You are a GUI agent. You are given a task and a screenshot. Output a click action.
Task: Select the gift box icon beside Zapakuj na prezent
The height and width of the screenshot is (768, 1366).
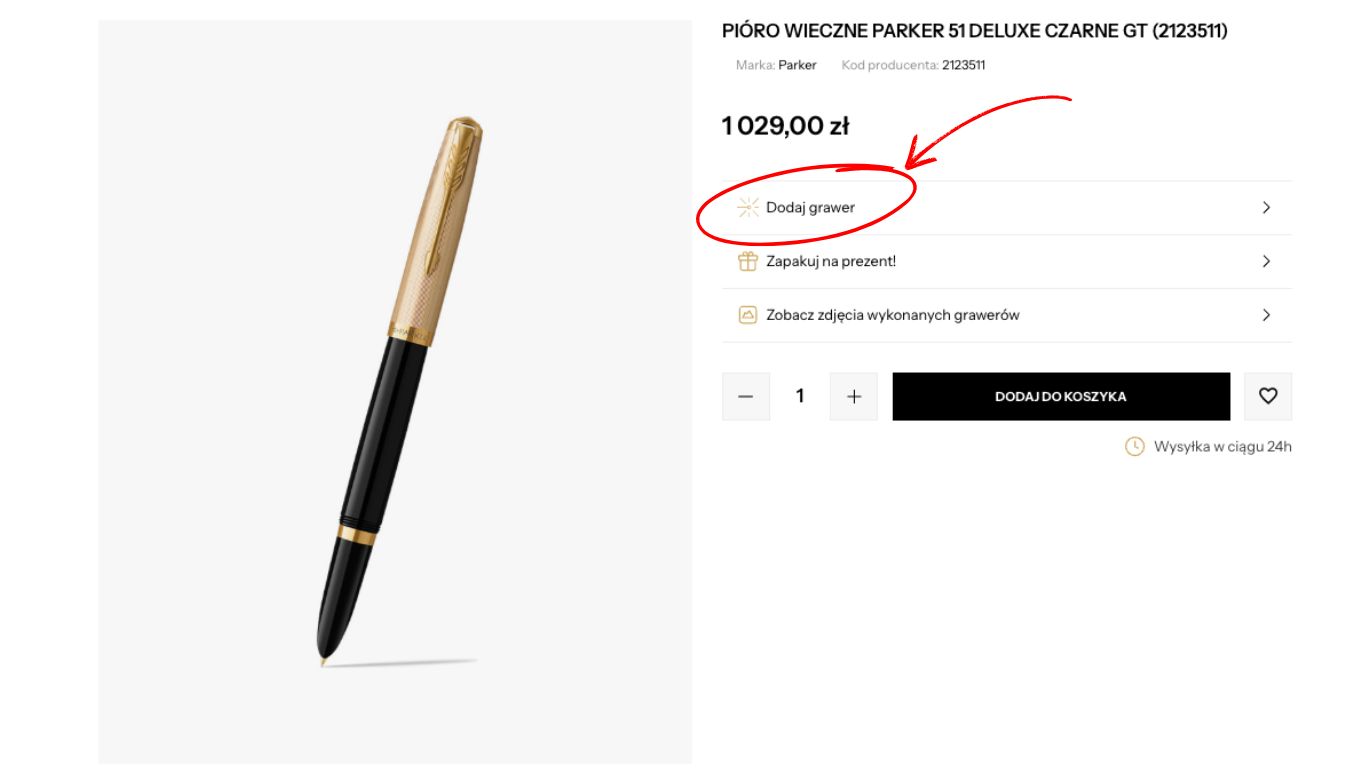click(747, 261)
